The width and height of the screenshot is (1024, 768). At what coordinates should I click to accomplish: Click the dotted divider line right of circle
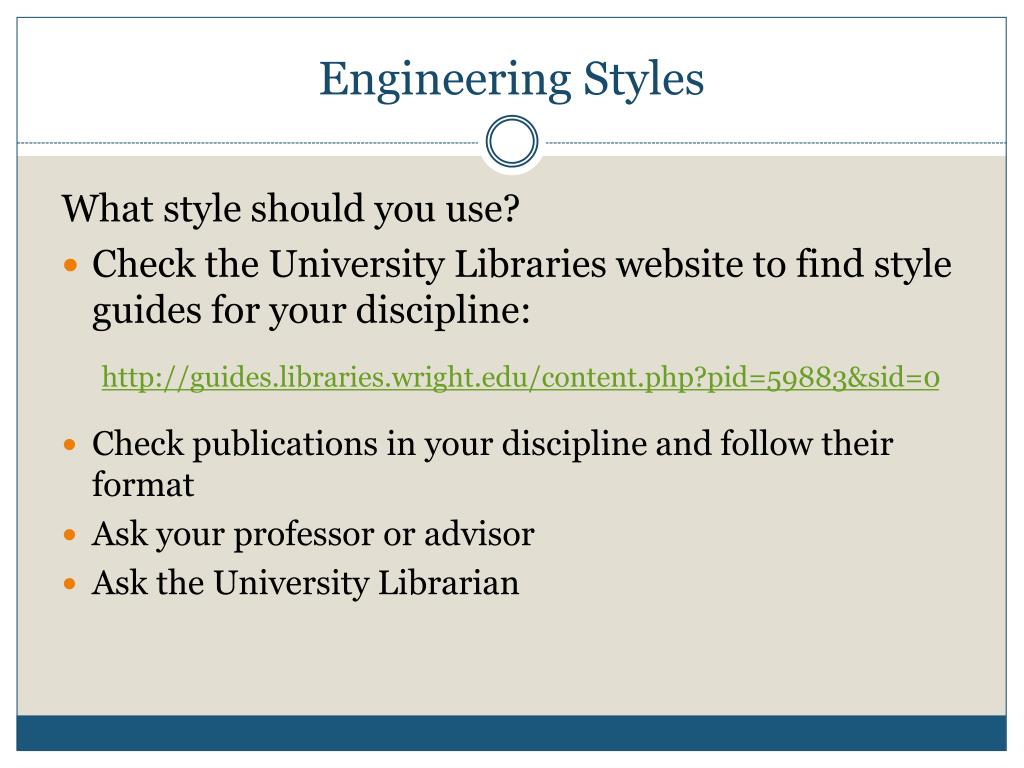[x=774, y=142]
